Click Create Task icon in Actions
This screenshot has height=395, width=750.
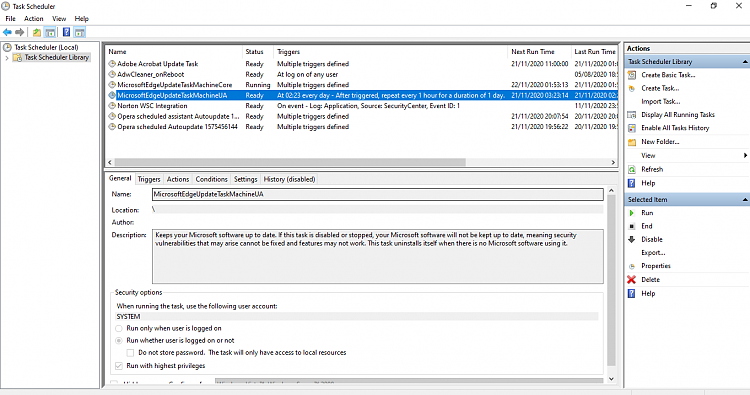click(x=632, y=88)
